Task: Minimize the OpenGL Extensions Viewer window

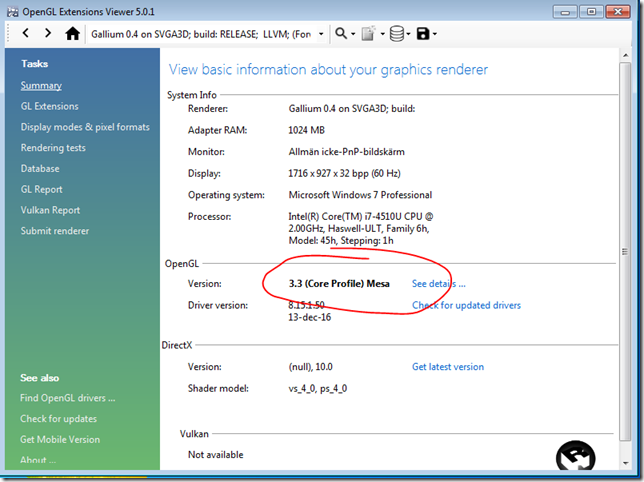Action: point(565,12)
